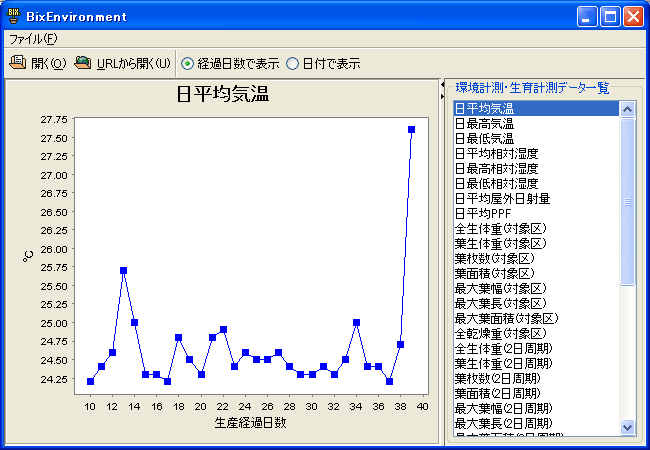The image size is (650, 450).
Task: Maximize the BixEnvironment window
Action: tap(610, 16)
